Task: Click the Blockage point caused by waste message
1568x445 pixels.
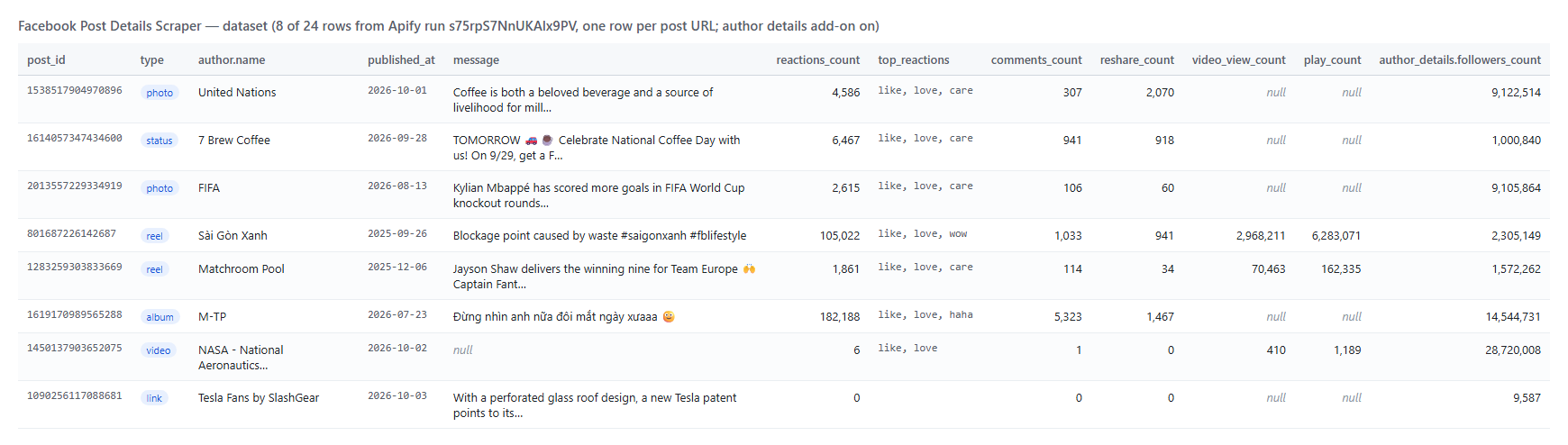Action: click(600, 236)
